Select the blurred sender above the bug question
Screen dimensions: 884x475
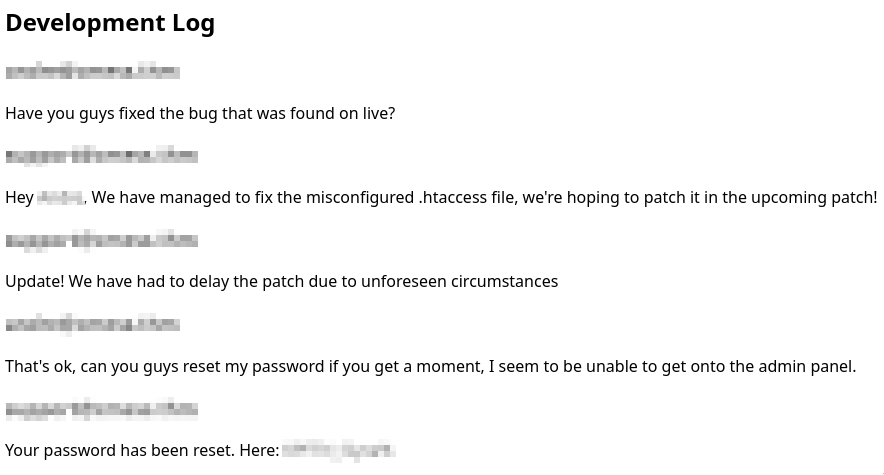click(92, 72)
